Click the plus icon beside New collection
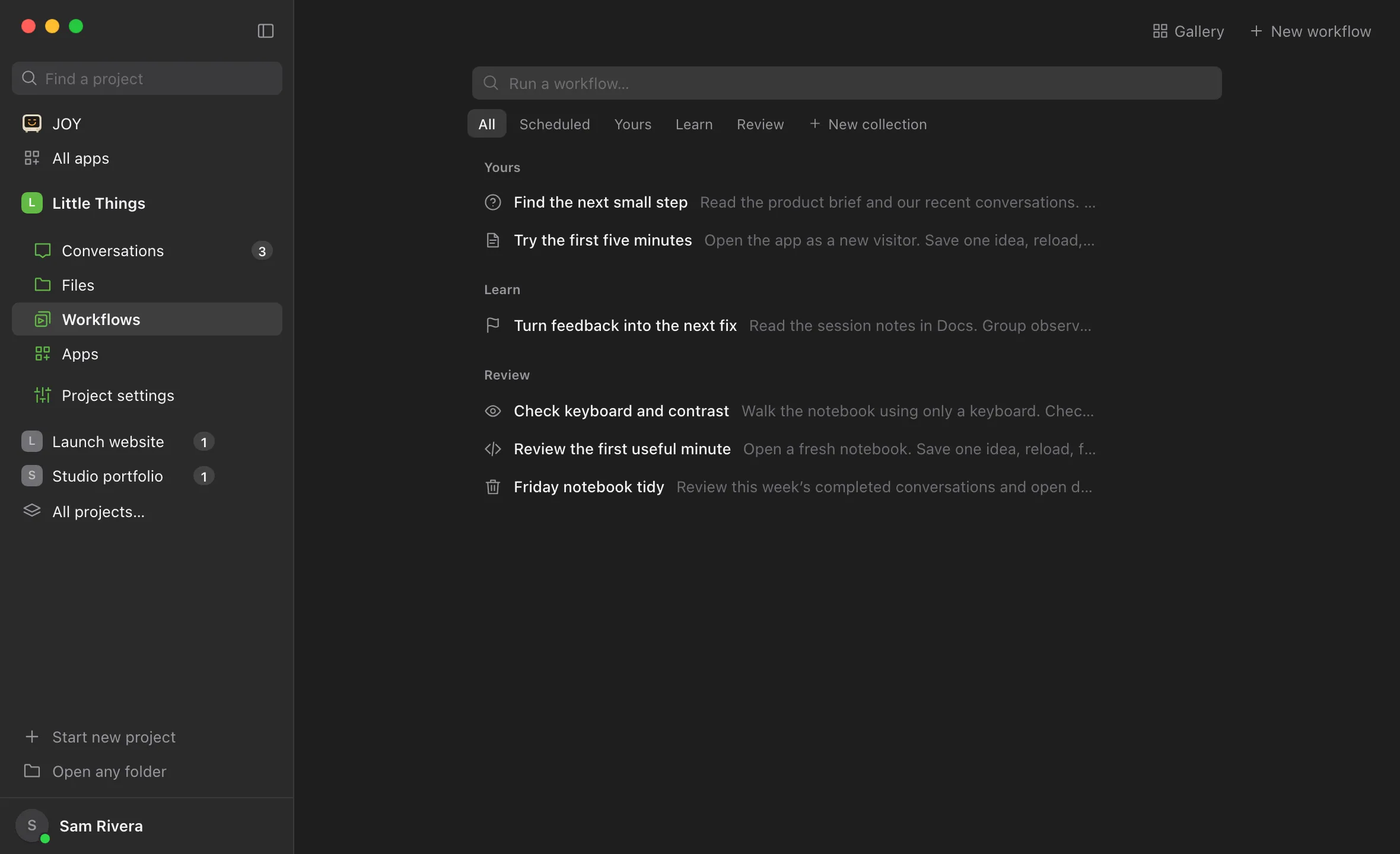 (815, 123)
